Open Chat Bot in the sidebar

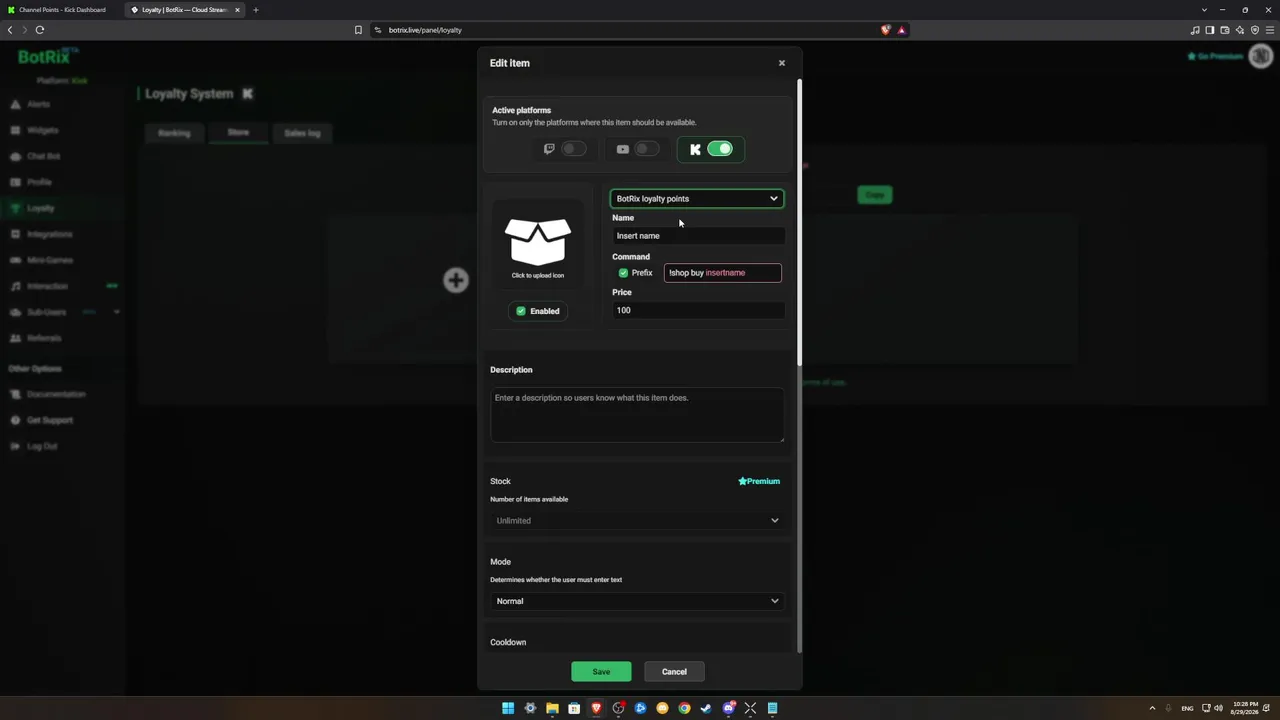43,156
